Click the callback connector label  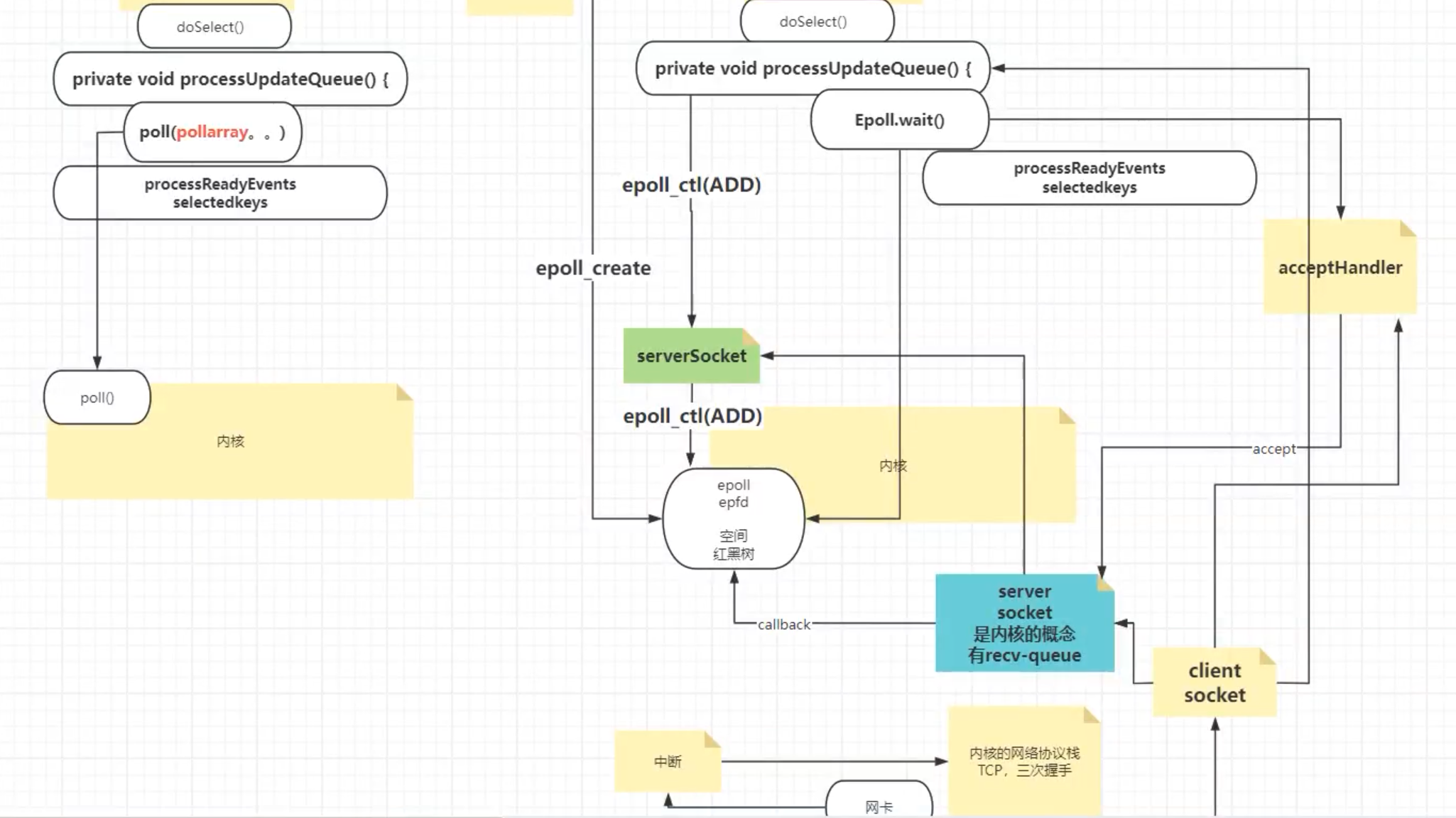(x=783, y=625)
